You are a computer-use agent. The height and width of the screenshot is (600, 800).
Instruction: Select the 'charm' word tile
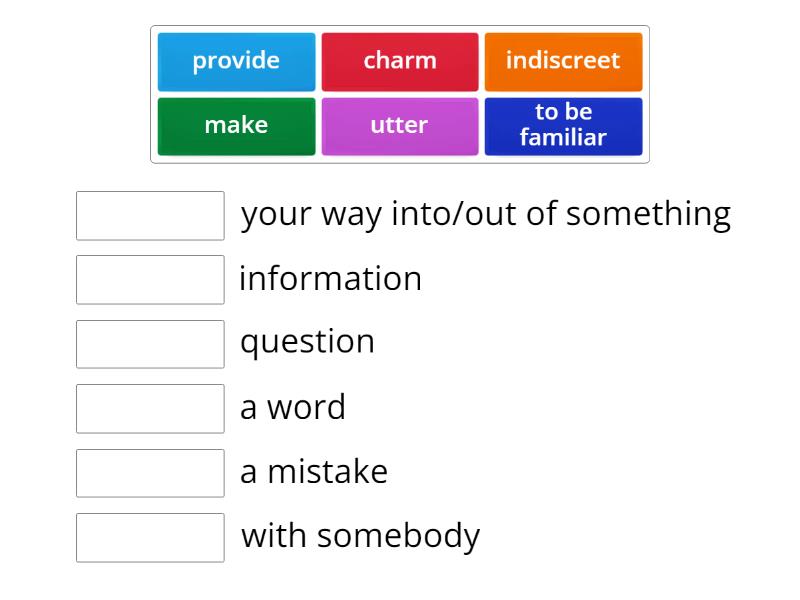click(x=400, y=61)
